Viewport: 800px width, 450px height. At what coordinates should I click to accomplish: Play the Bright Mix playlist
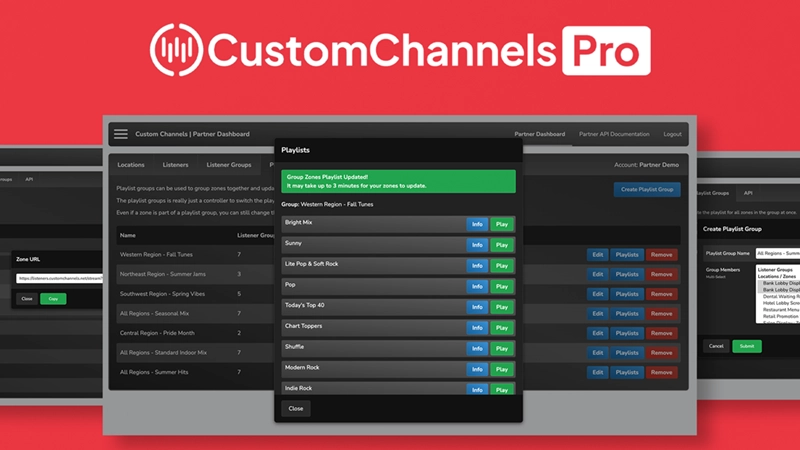(502, 224)
